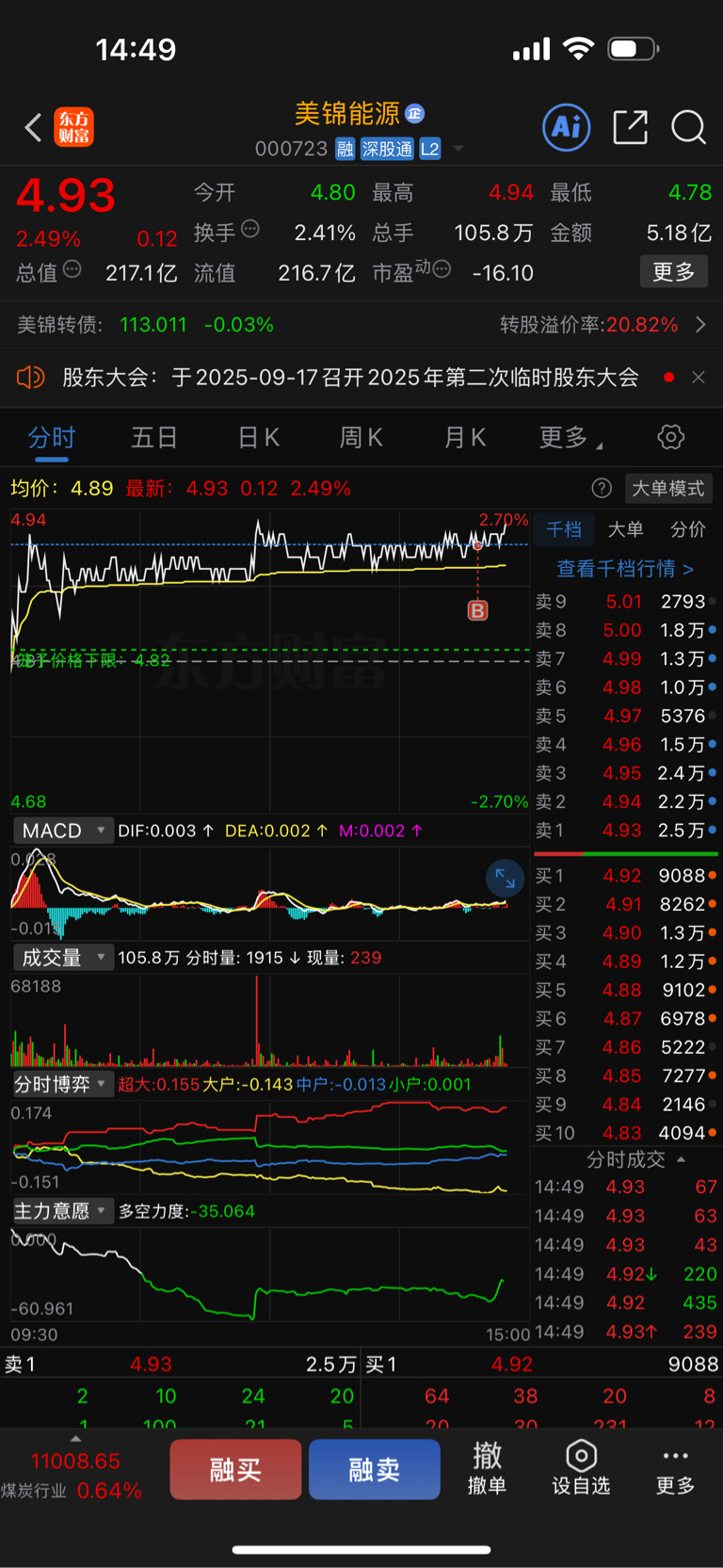Tap info icon beside 总值
This screenshot has width=723, height=1568.
(72, 269)
